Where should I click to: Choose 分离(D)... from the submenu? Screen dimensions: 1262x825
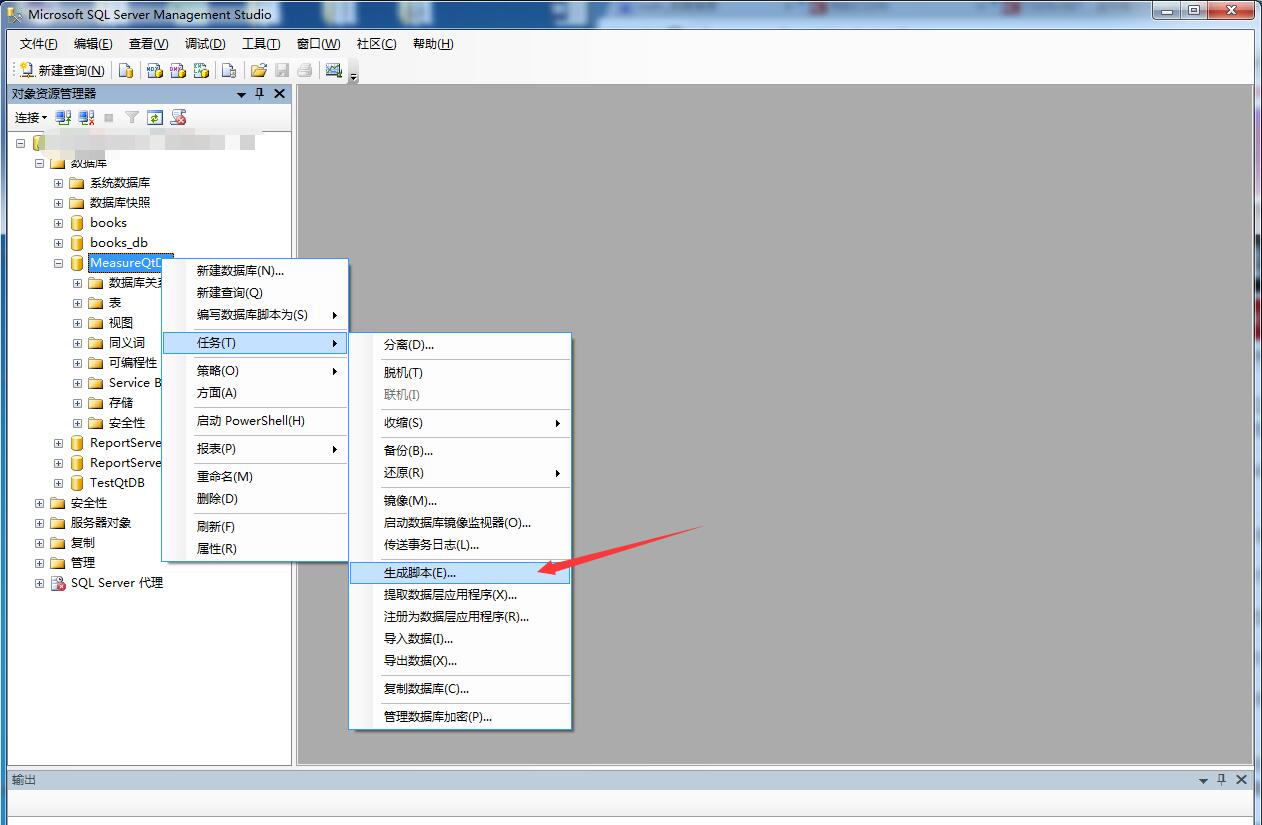[460, 345]
